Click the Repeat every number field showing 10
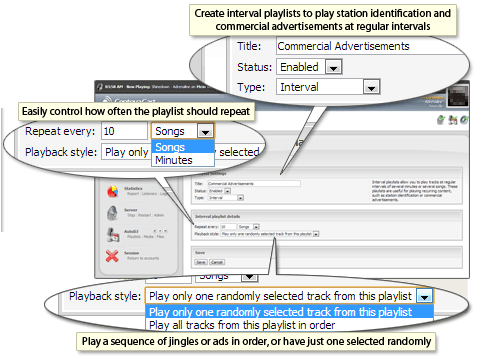Viewport: 479px width, 363px height. [124, 131]
